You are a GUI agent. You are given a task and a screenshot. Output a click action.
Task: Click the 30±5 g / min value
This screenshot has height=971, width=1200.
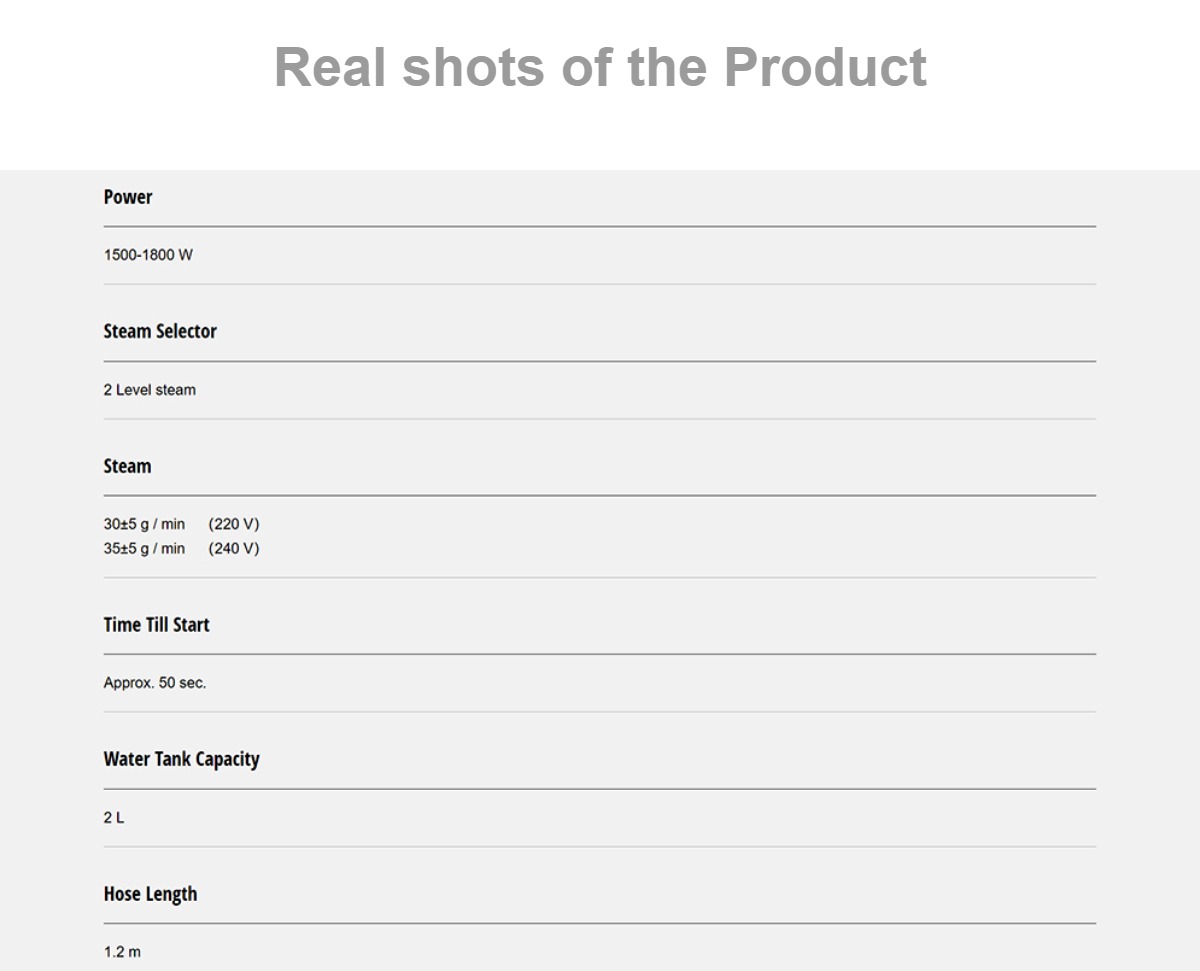point(144,524)
